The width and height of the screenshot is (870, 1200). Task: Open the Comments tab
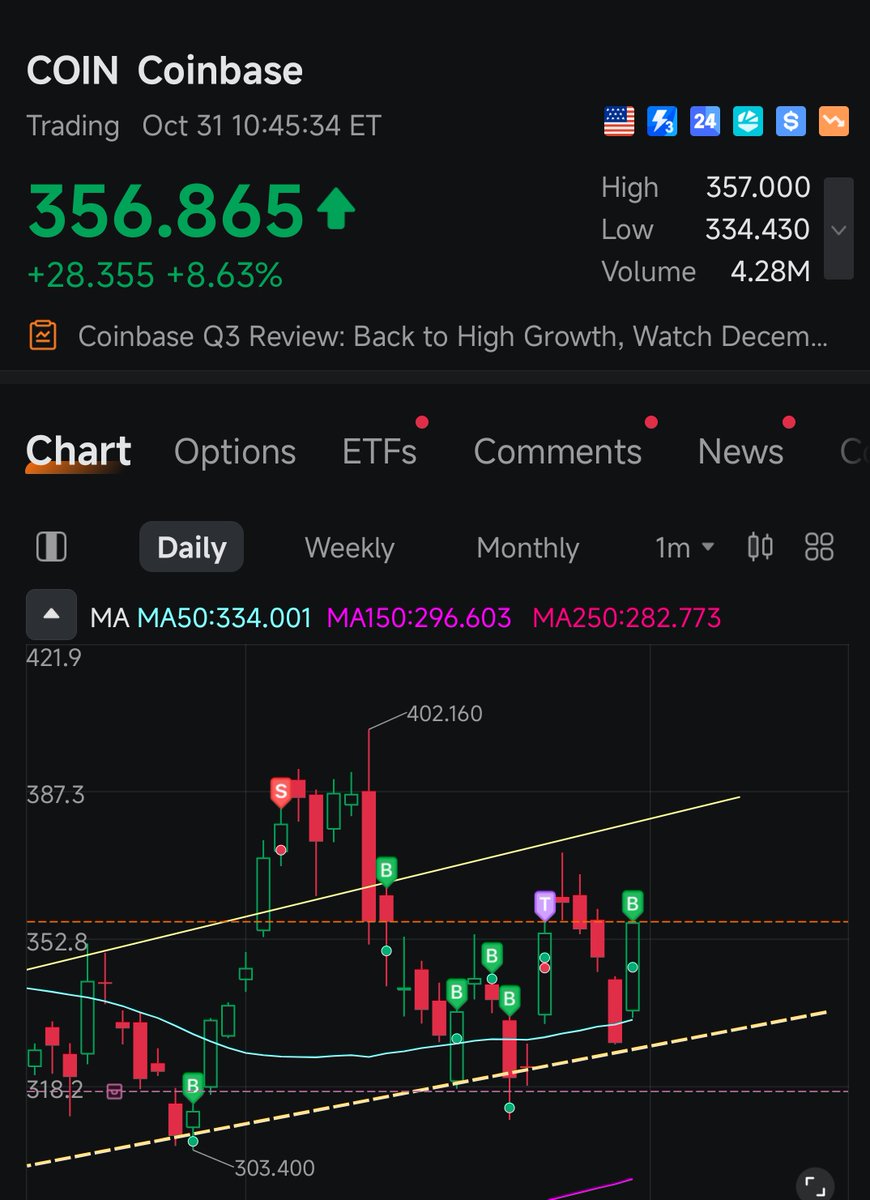(558, 452)
